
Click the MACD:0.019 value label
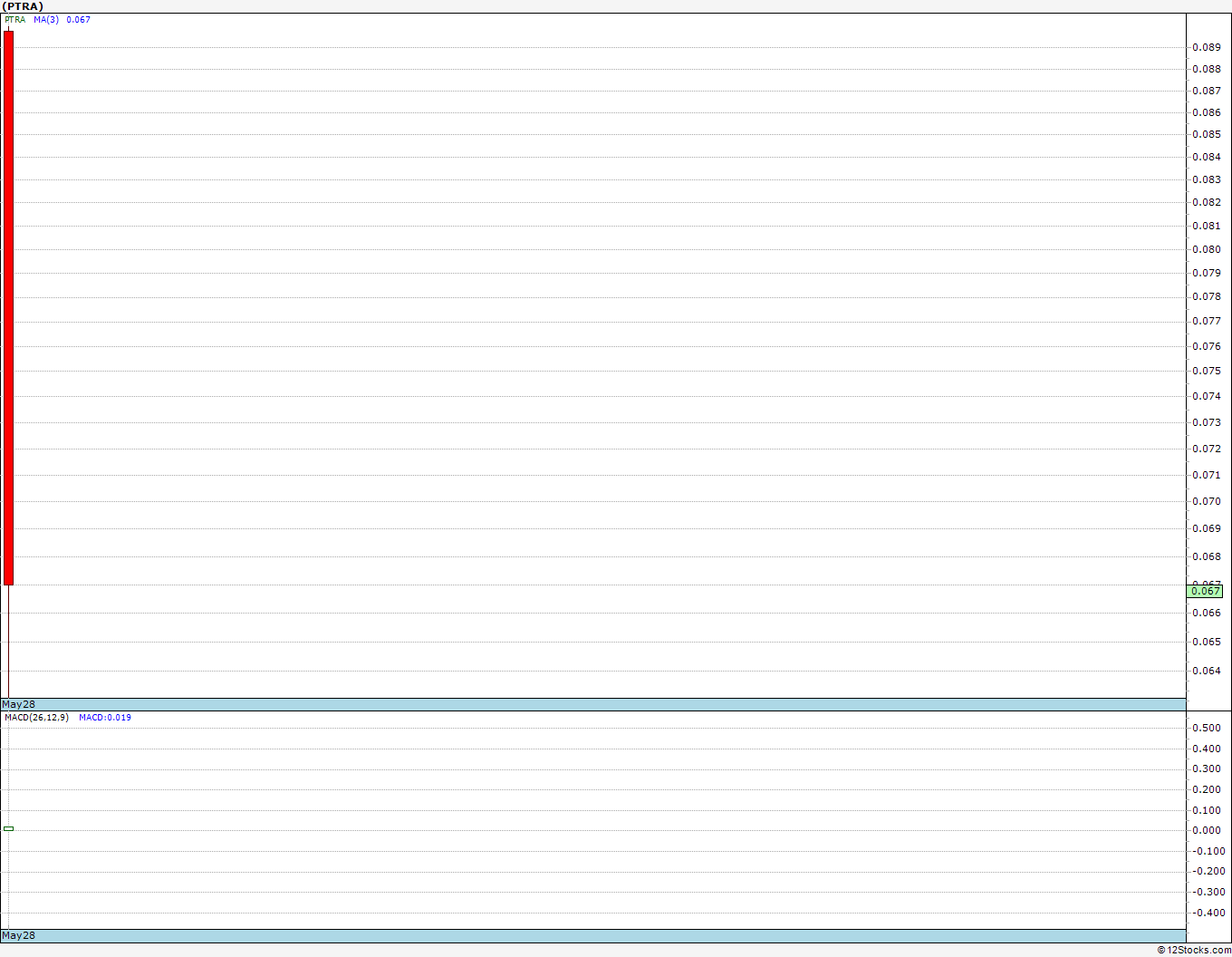pyautogui.click(x=105, y=717)
